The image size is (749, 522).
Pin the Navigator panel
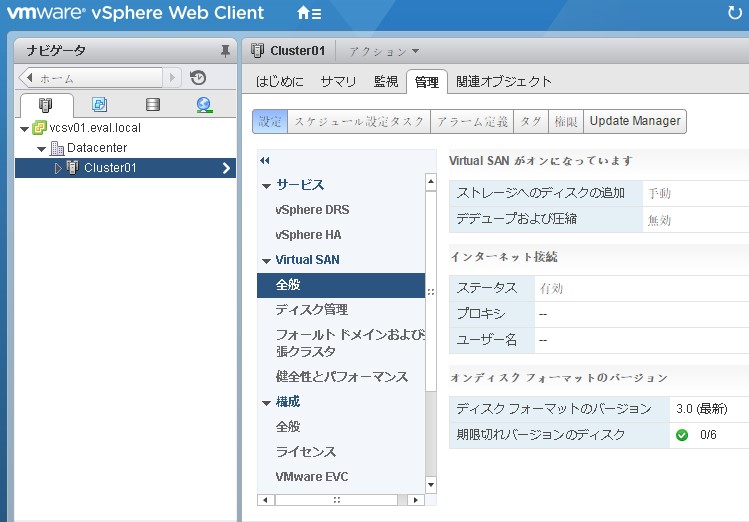coord(225,51)
